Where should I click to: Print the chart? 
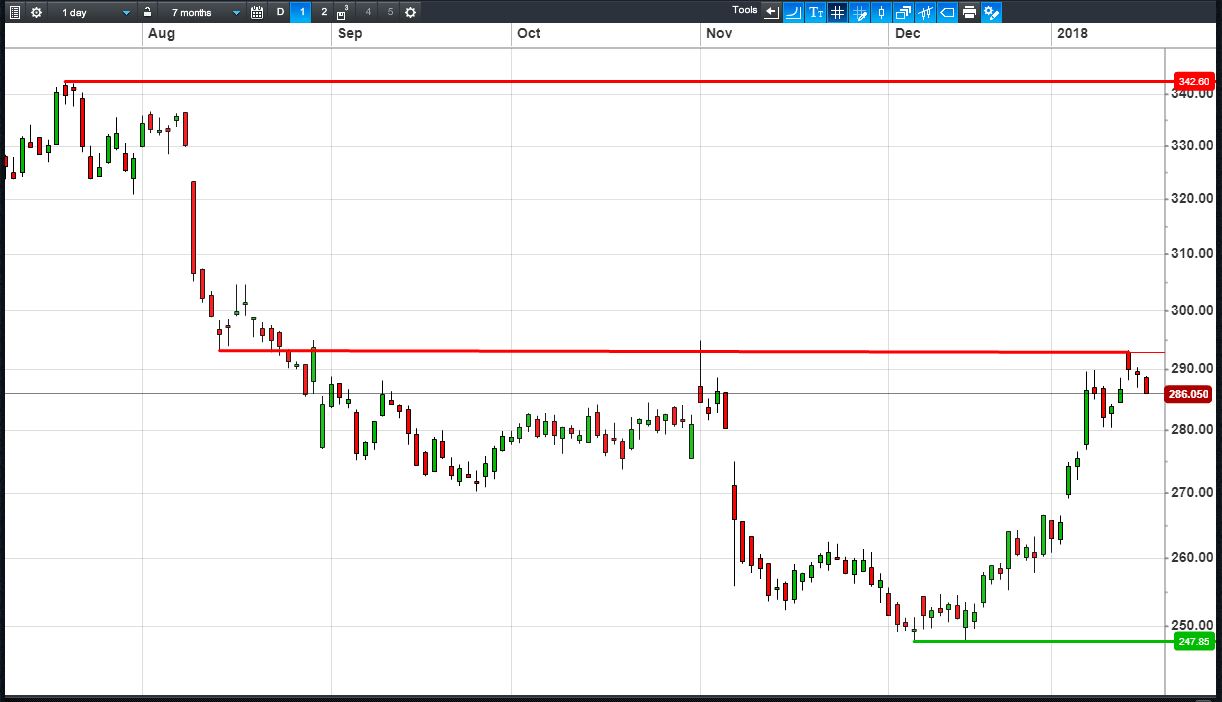click(x=969, y=12)
